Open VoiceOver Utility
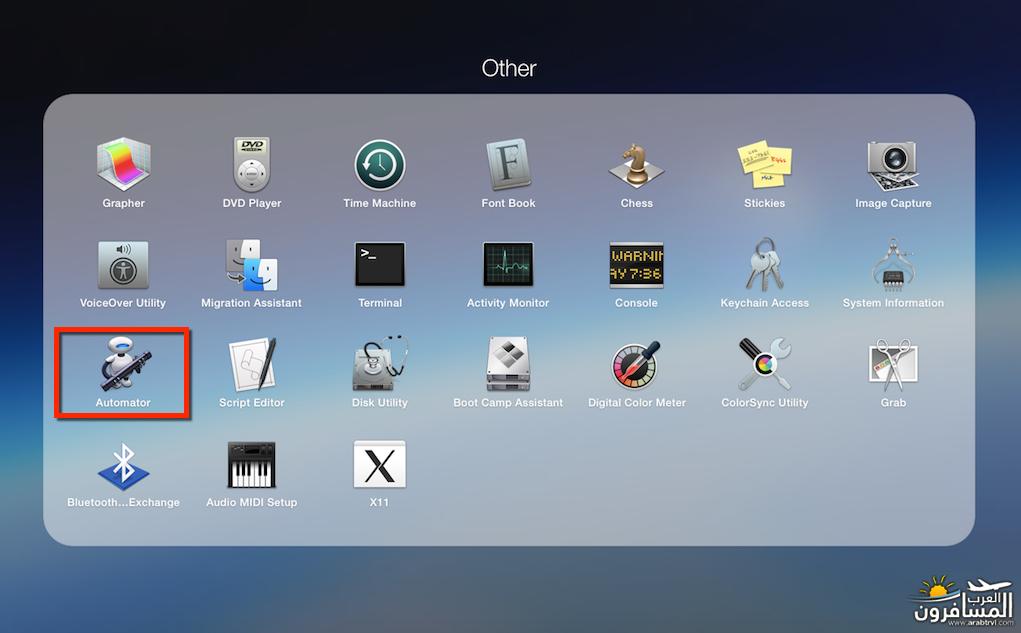The width and height of the screenshot is (1021, 633). 123,265
